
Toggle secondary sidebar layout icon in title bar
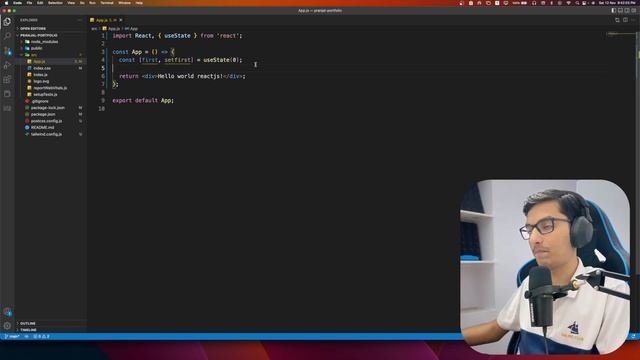pos(627,11)
